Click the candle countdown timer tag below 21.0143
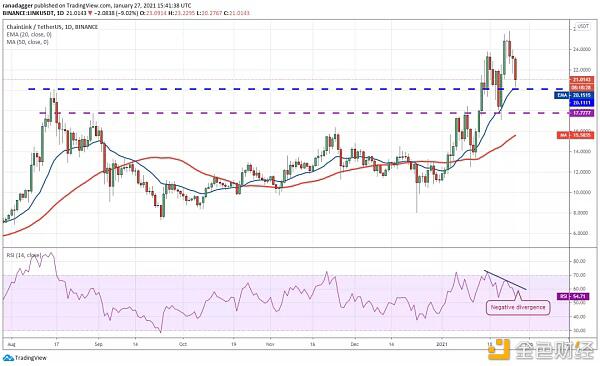Image resolution: width=600 pixels, height=366 pixels. (x=582, y=87)
